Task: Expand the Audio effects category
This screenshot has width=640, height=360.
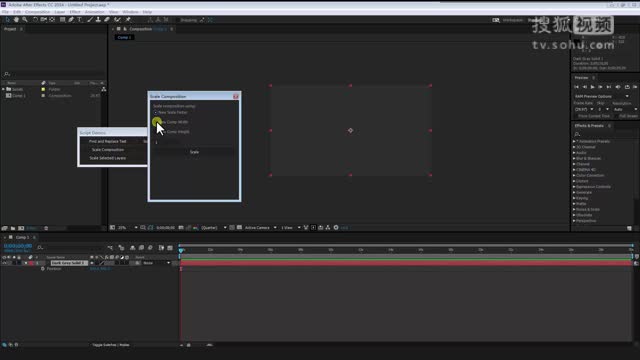Action: pyautogui.click(x=574, y=153)
